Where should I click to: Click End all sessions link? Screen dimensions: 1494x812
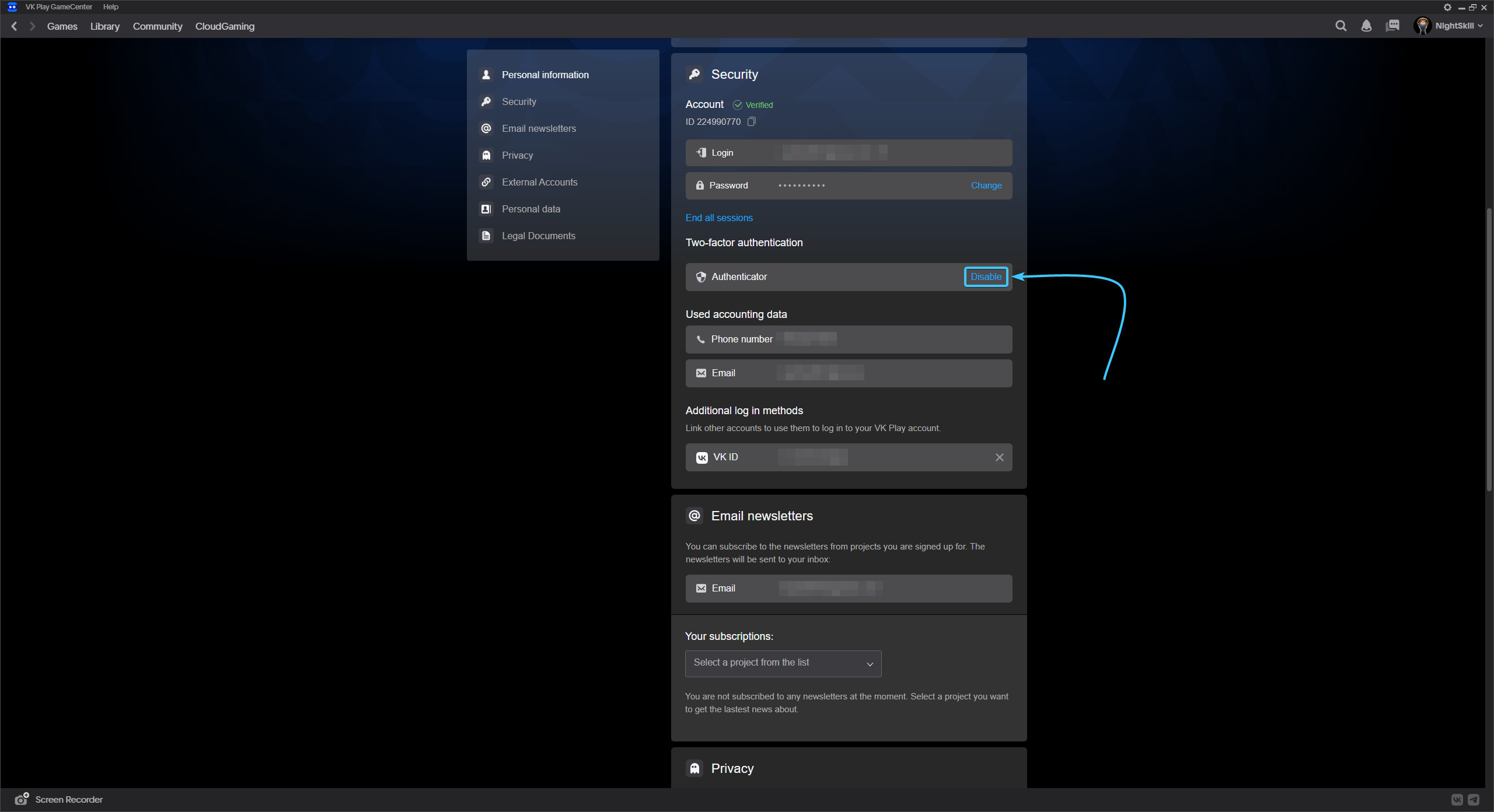click(x=718, y=218)
